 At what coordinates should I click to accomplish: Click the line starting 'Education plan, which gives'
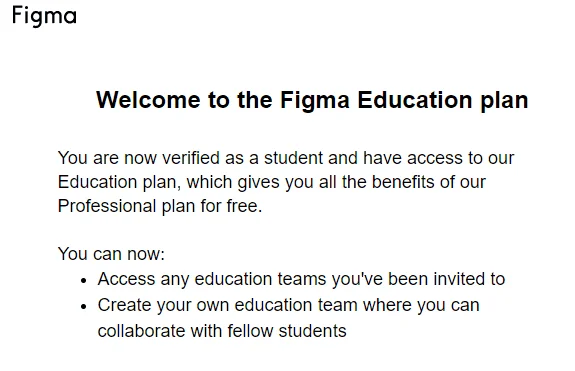[272, 182]
